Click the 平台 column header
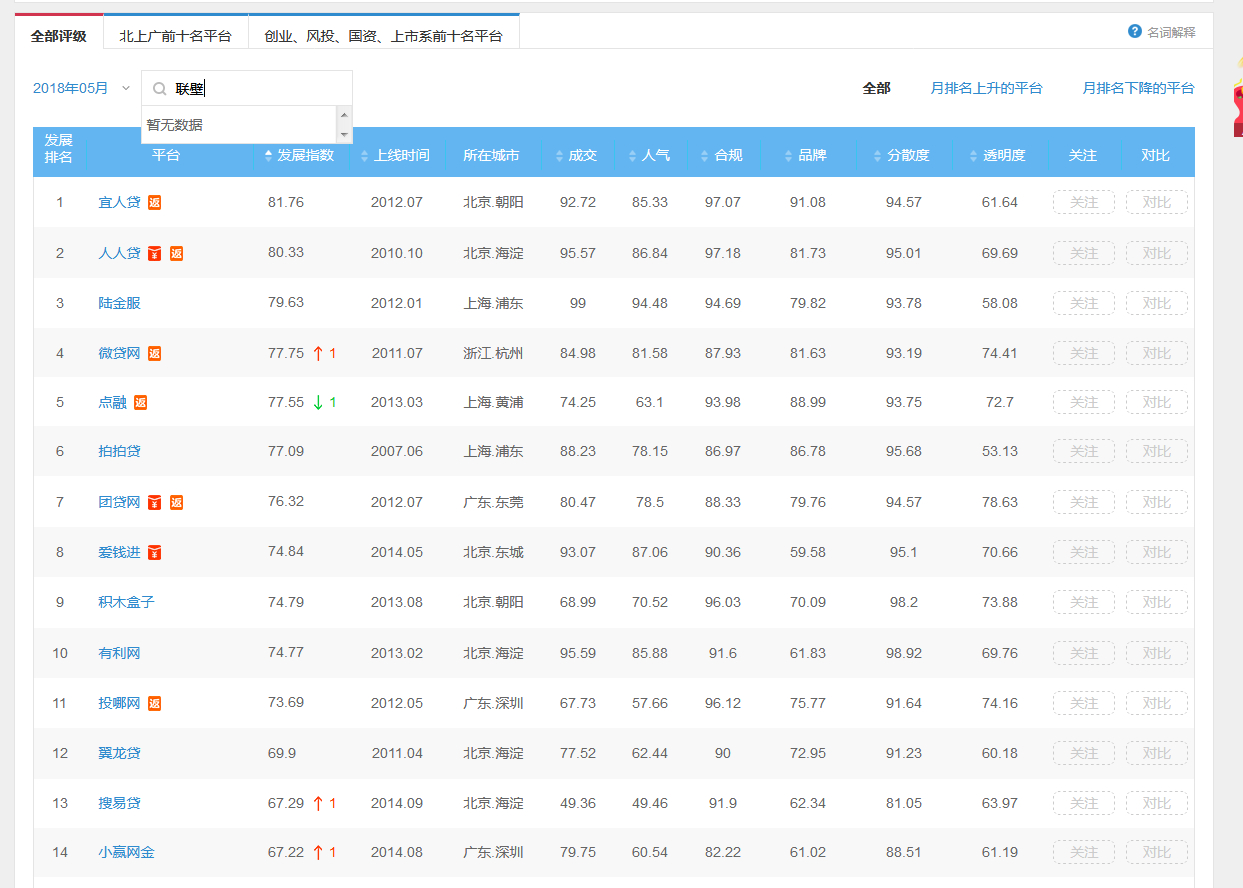The image size is (1243, 888). click(166, 156)
